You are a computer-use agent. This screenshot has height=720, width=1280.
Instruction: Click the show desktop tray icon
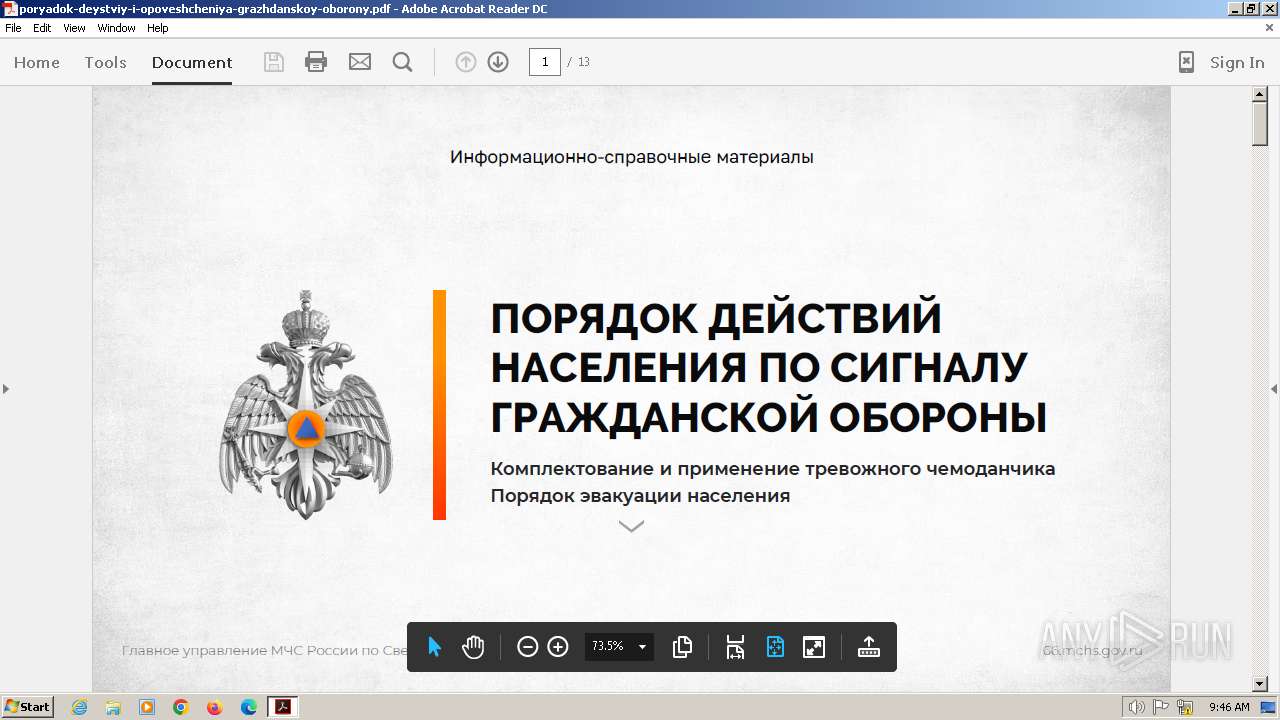[1269, 707]
